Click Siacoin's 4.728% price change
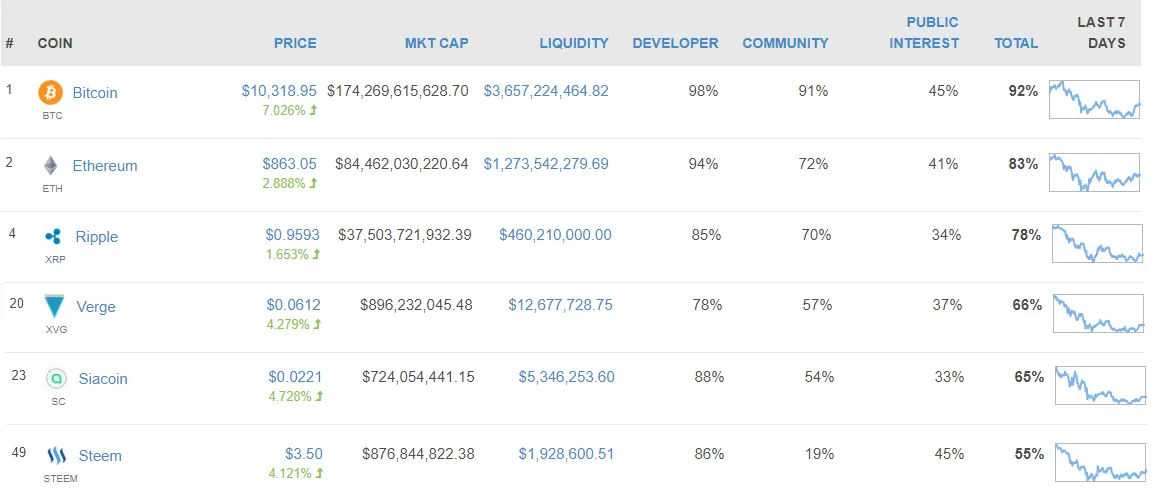Image resolution: width=1160 pixels, height=499 pixels. (x=296, y=396)
